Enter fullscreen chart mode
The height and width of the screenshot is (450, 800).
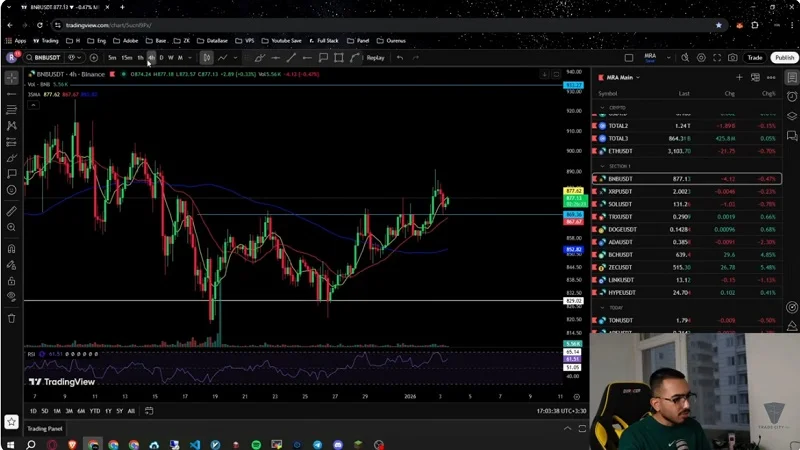(x=718, y=57)
